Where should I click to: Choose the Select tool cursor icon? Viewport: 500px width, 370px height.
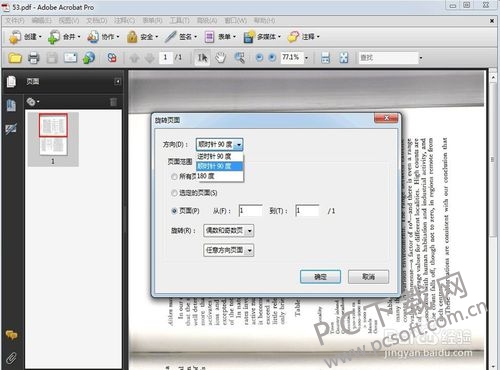202,58
